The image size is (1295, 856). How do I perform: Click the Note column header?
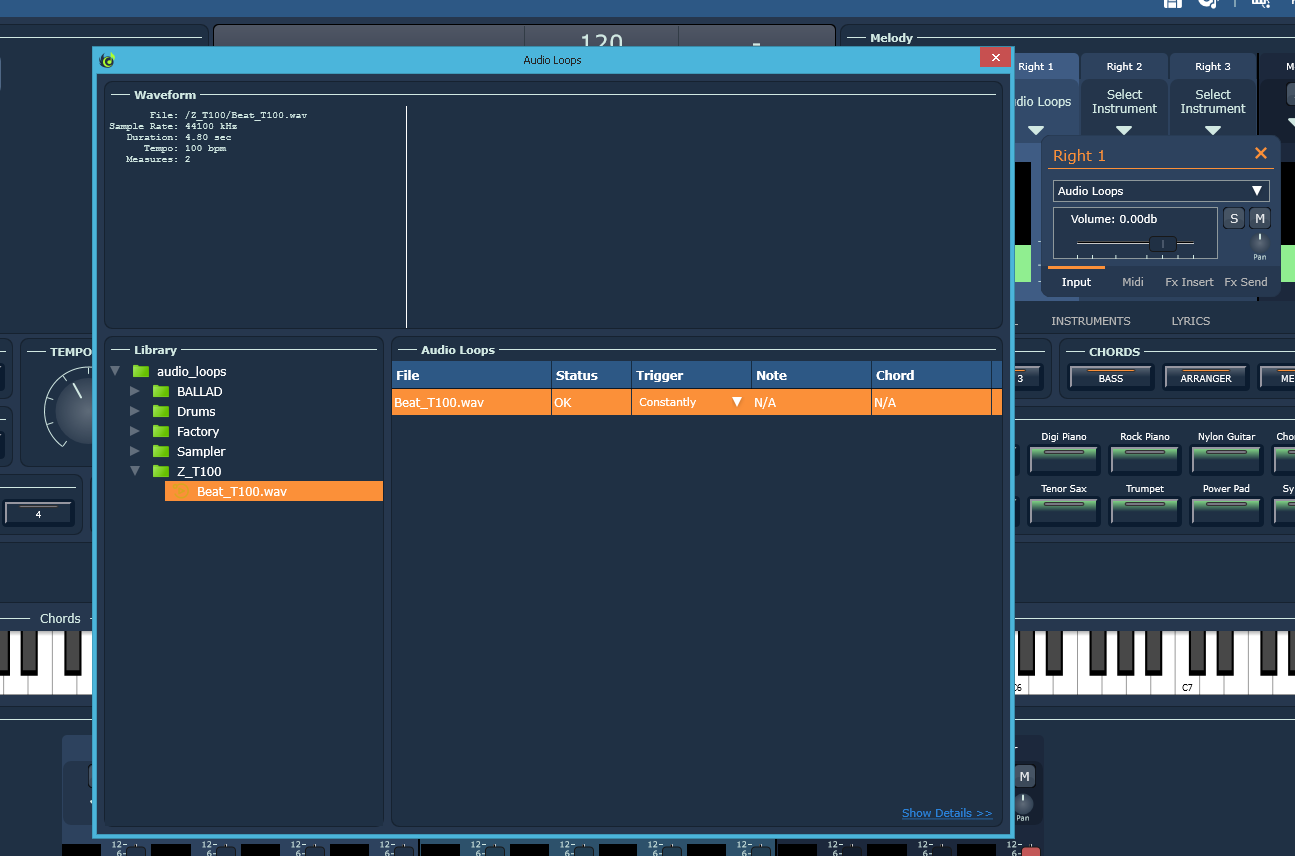coord(811,375)
